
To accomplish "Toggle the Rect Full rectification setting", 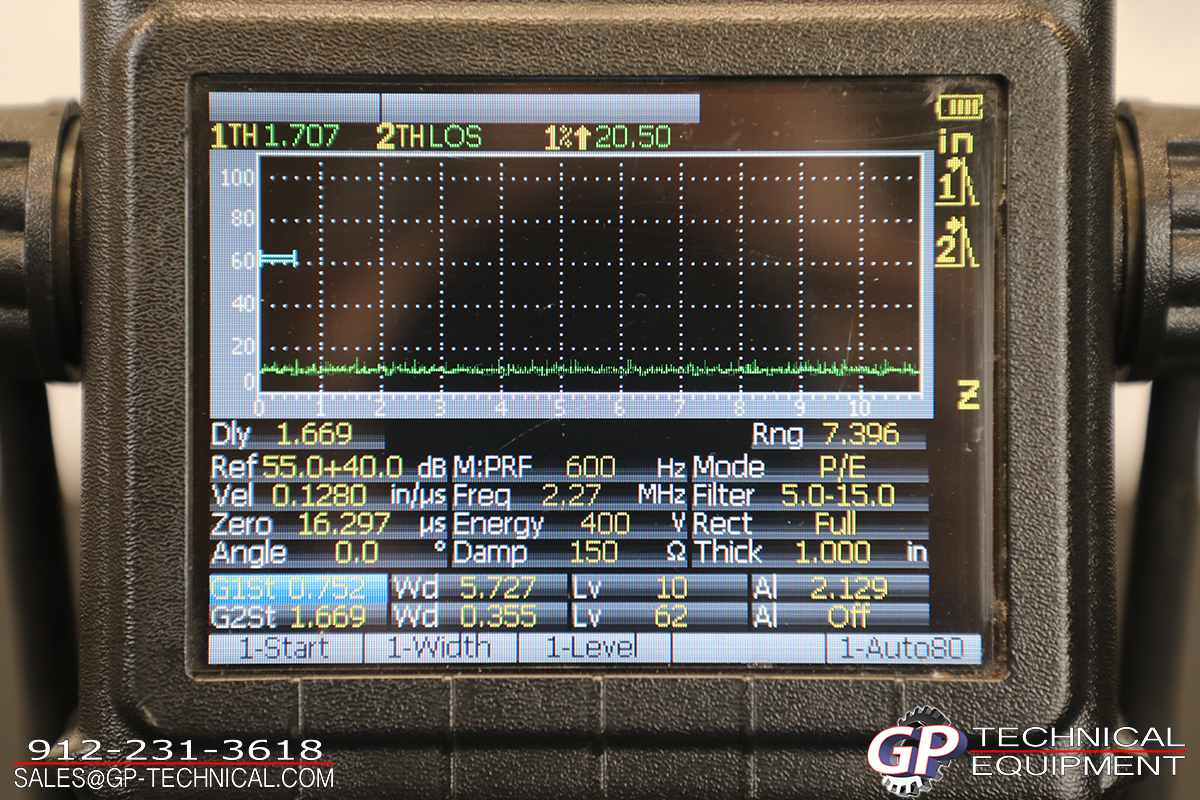I will (x=810, y=524).
